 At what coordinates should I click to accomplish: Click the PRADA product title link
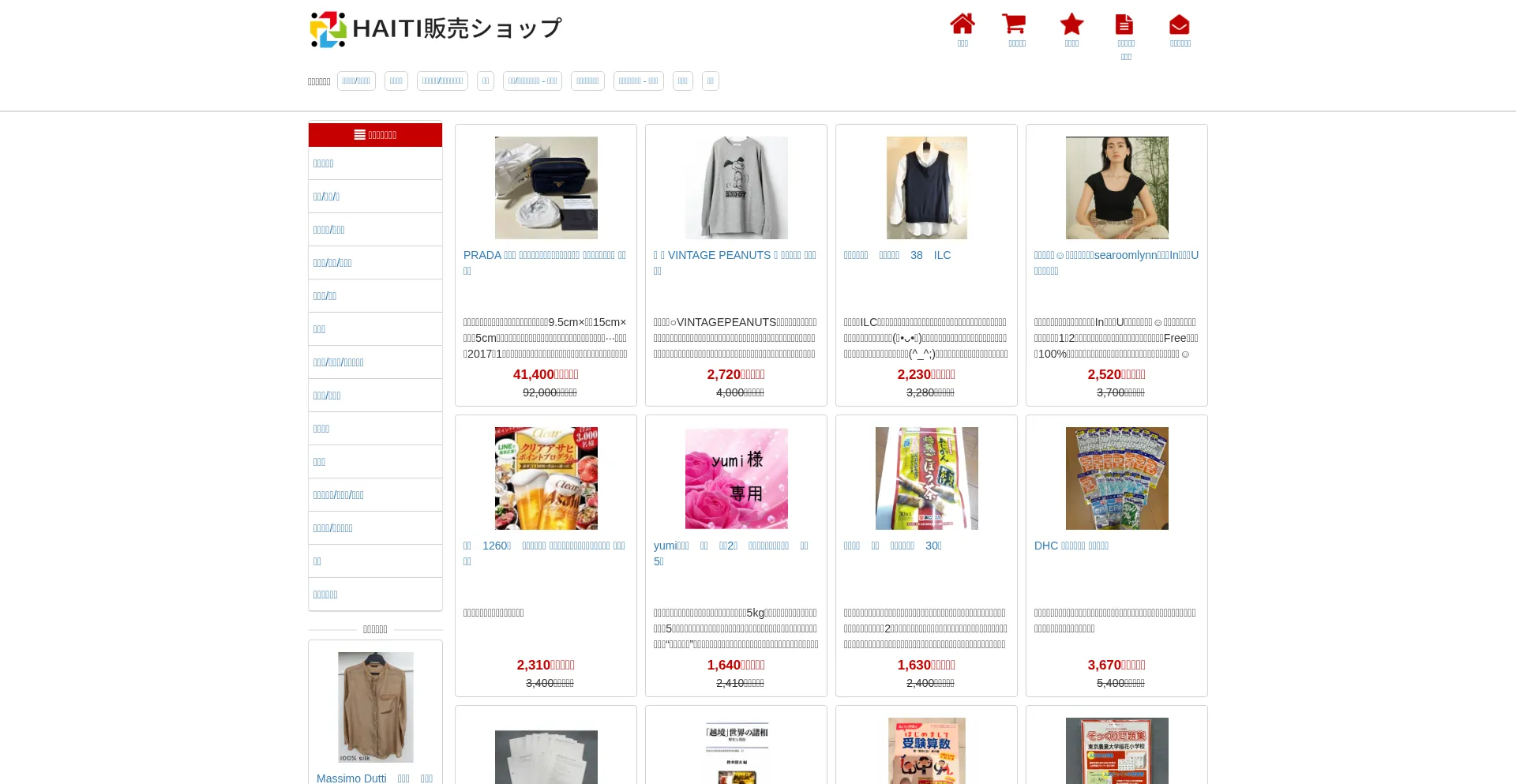pos(544,256)
